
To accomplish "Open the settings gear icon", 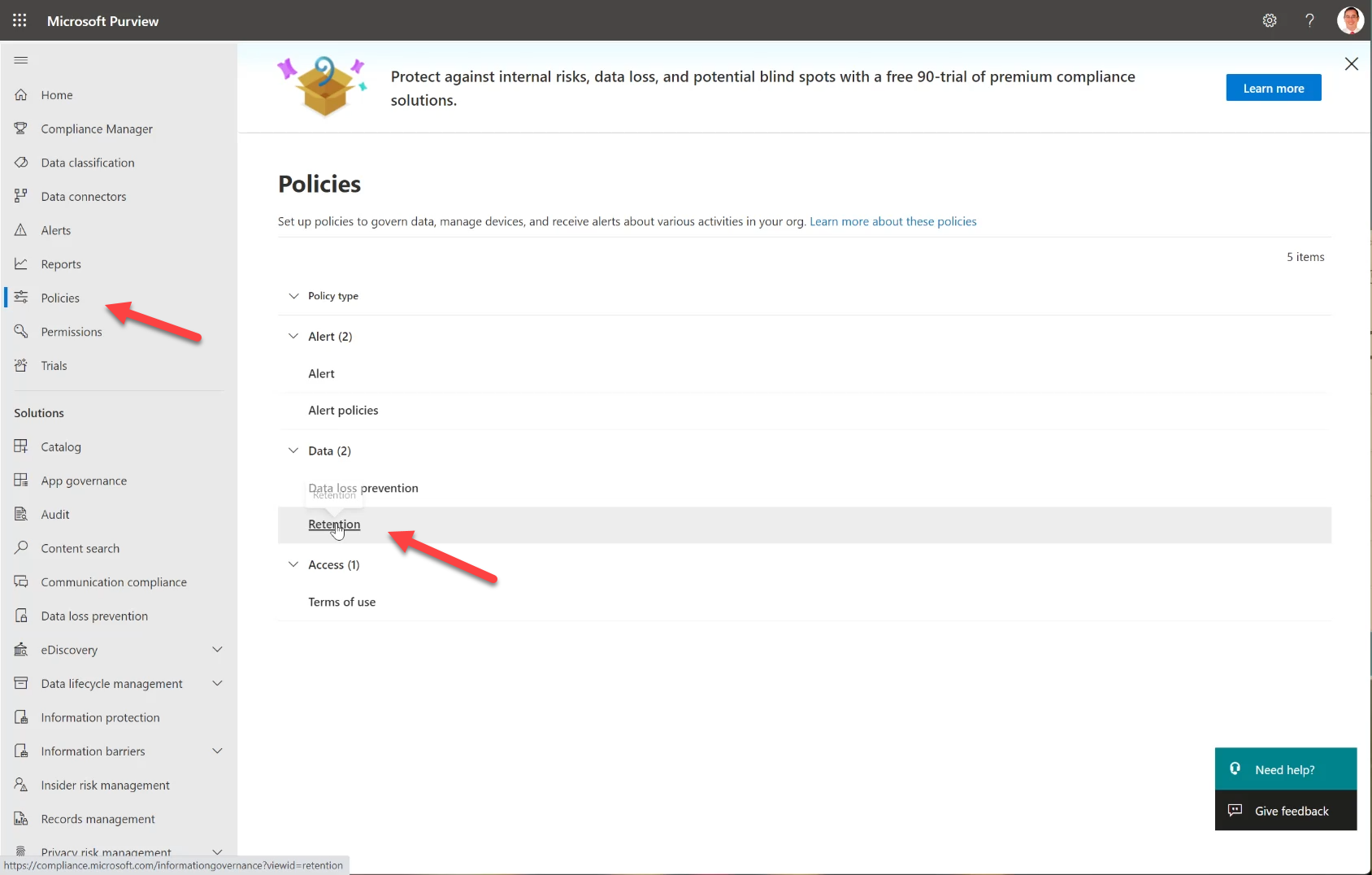I will pos(1270,20).
